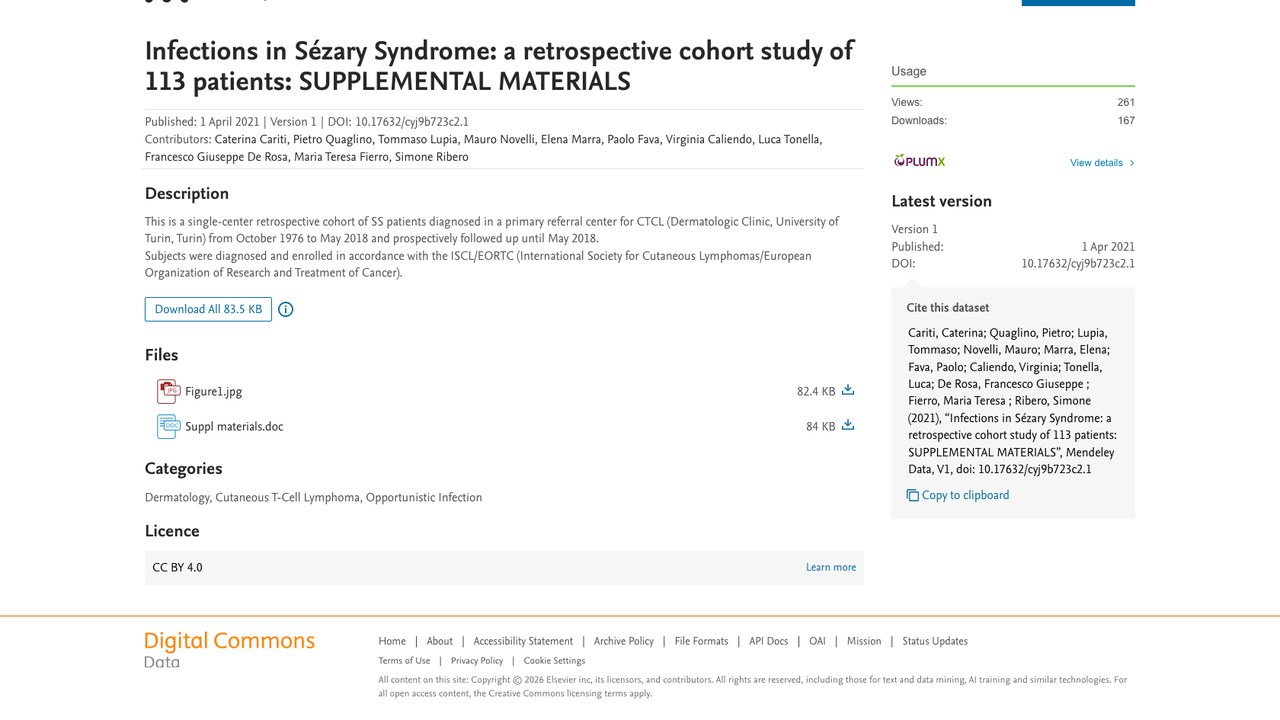This screenshot has height=720, width=1280.
Task: Expand PlumX View details chevron
Action: pyautogui.click(x=1131, y=163)
